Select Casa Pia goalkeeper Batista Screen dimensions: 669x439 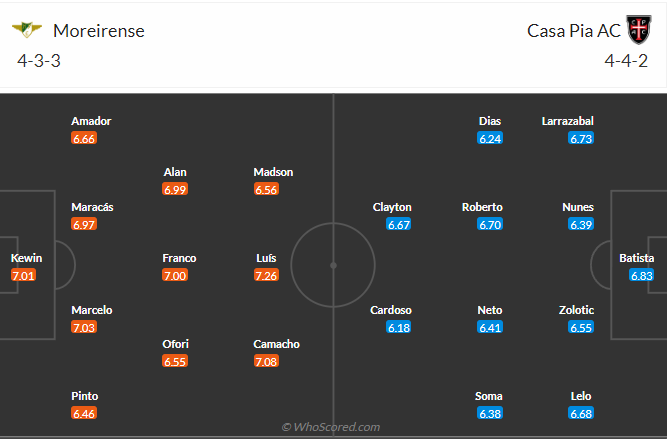pyautogui.click(x=636, y=258)
